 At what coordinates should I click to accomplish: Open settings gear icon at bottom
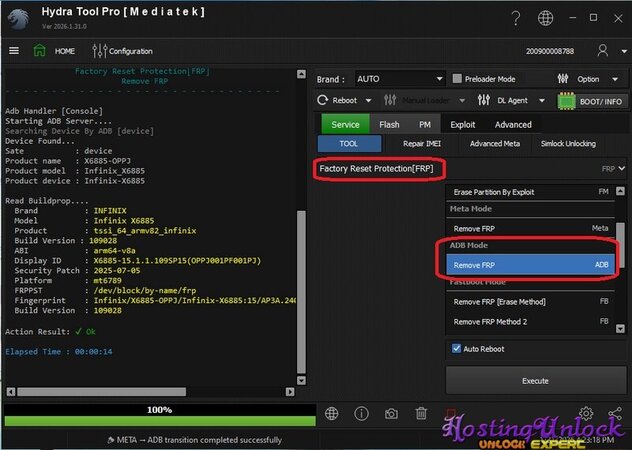point(586,413)
